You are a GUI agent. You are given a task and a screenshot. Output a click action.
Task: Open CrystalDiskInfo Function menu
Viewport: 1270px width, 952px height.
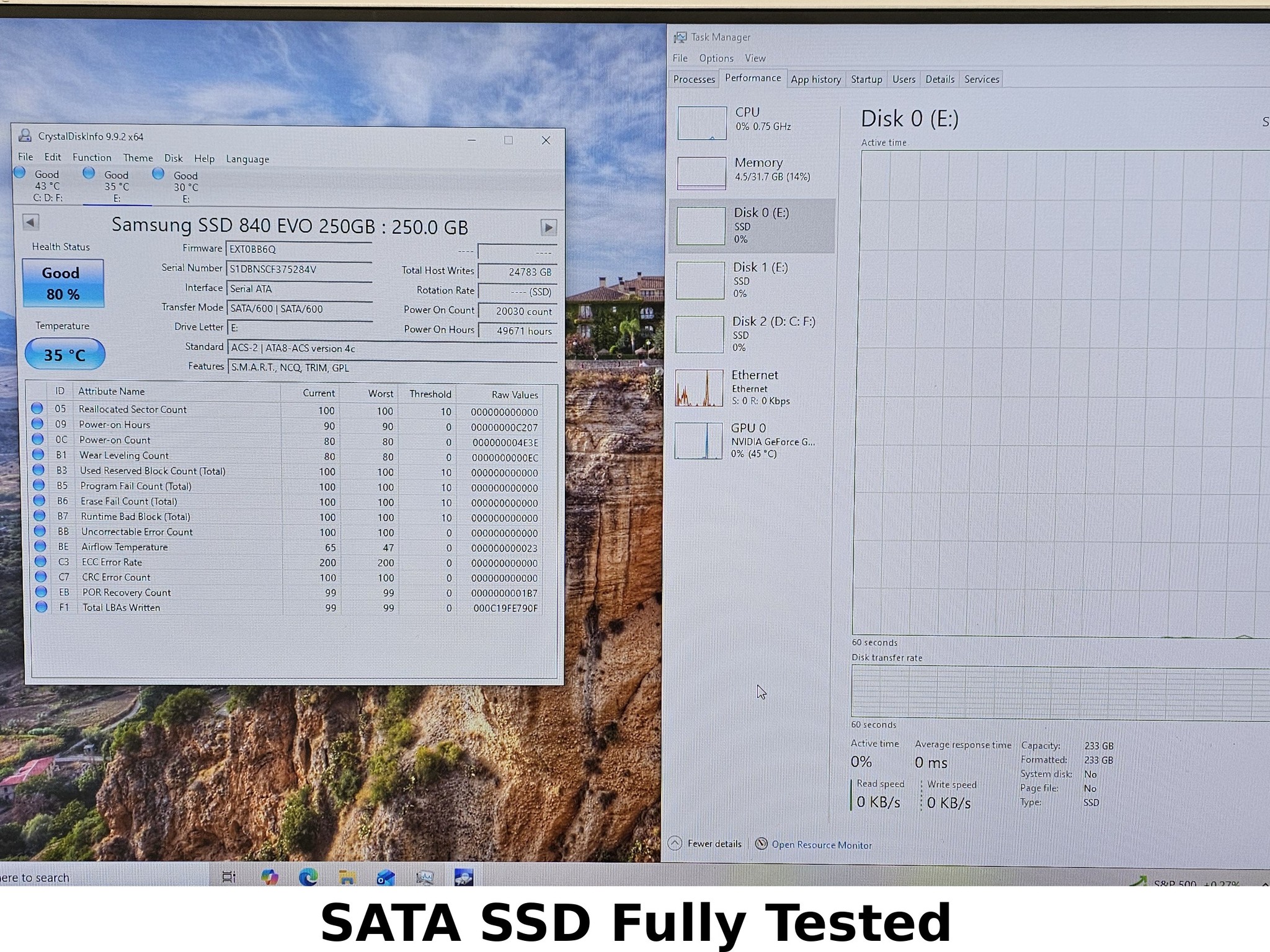coord(92,157)
